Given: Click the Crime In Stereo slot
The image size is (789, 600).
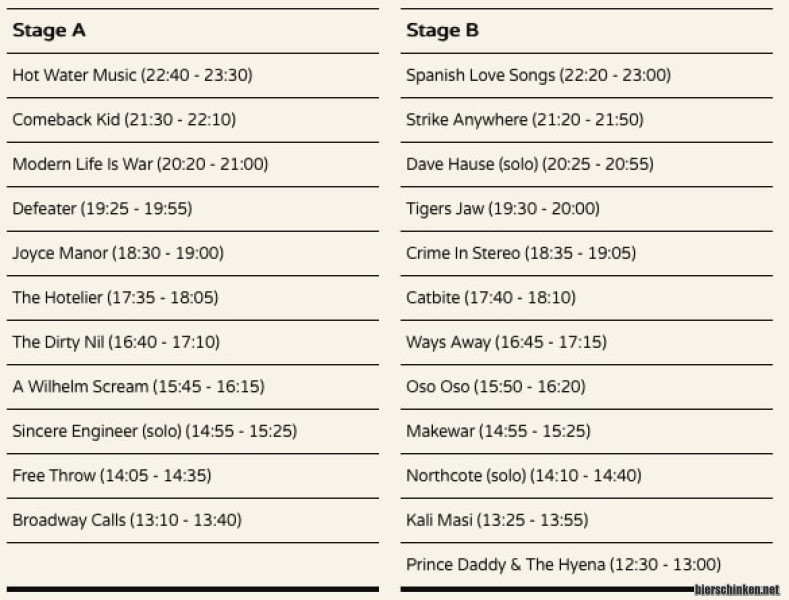Looking at the screenshot, I should point(520,253).
